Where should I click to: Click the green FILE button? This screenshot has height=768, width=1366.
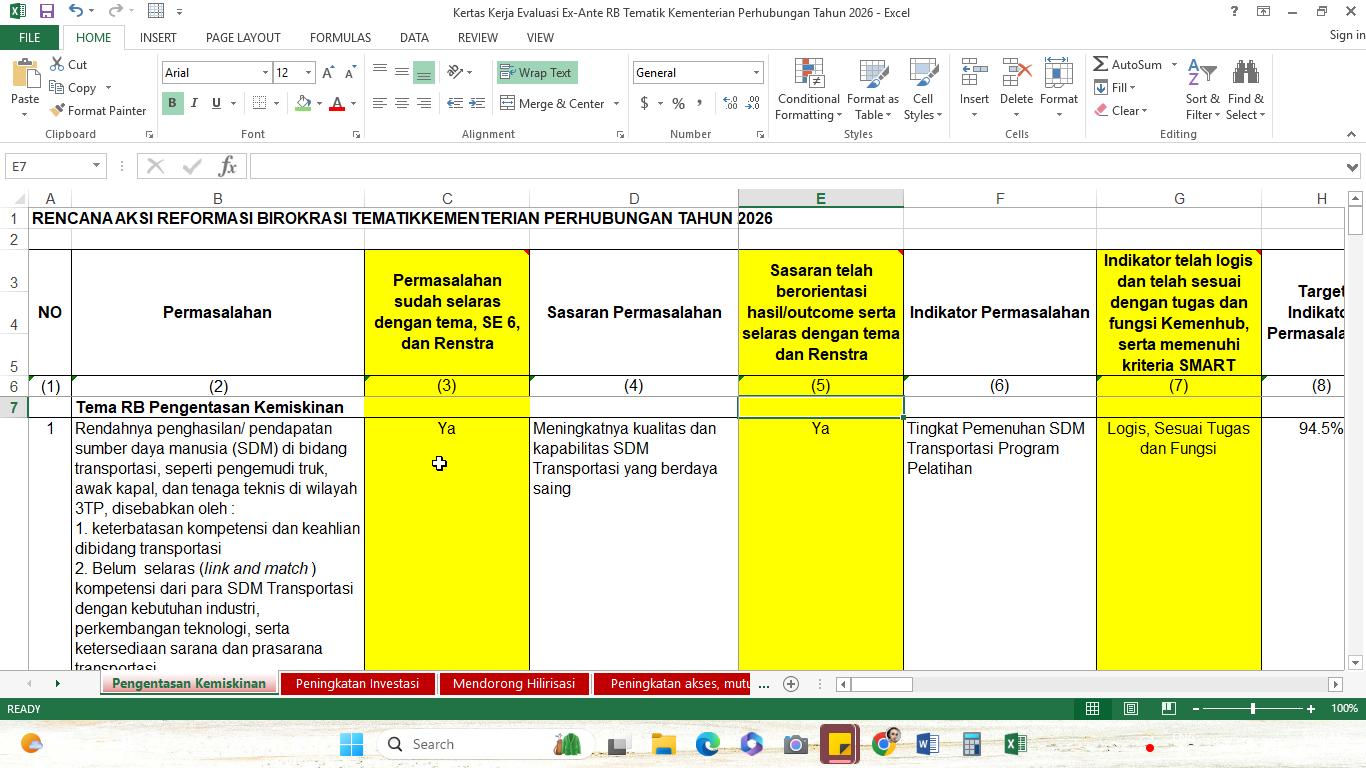coord(30,37)
